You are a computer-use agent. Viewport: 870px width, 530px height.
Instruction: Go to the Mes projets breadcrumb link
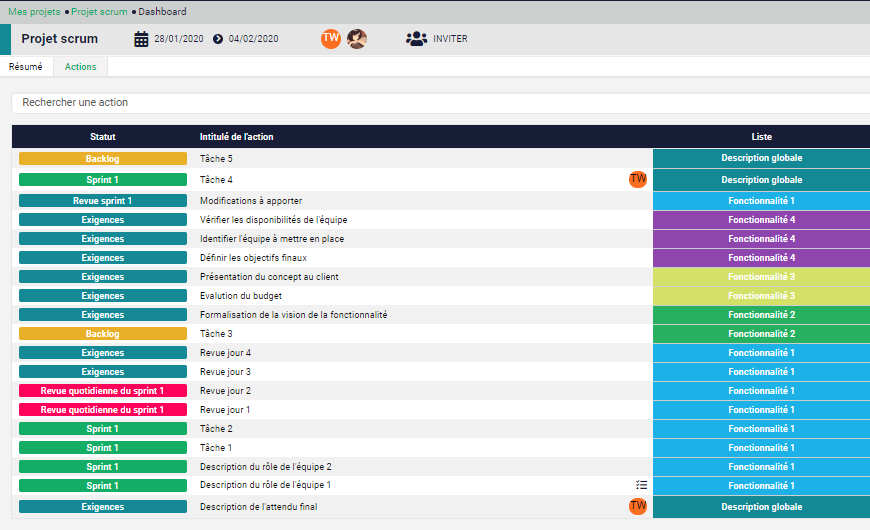[x=34, y=12]
